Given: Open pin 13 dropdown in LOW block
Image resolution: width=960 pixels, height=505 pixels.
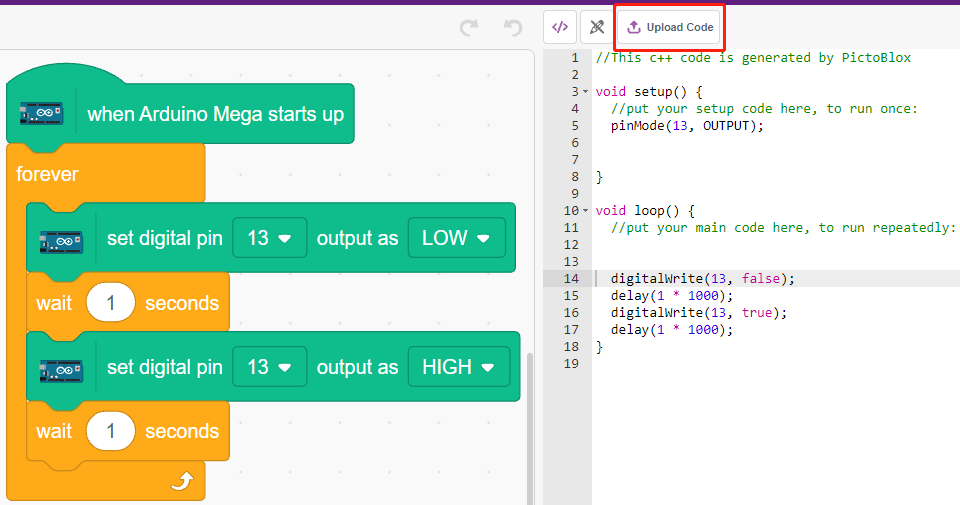Looking at the screenshot, I should [269, 238].
